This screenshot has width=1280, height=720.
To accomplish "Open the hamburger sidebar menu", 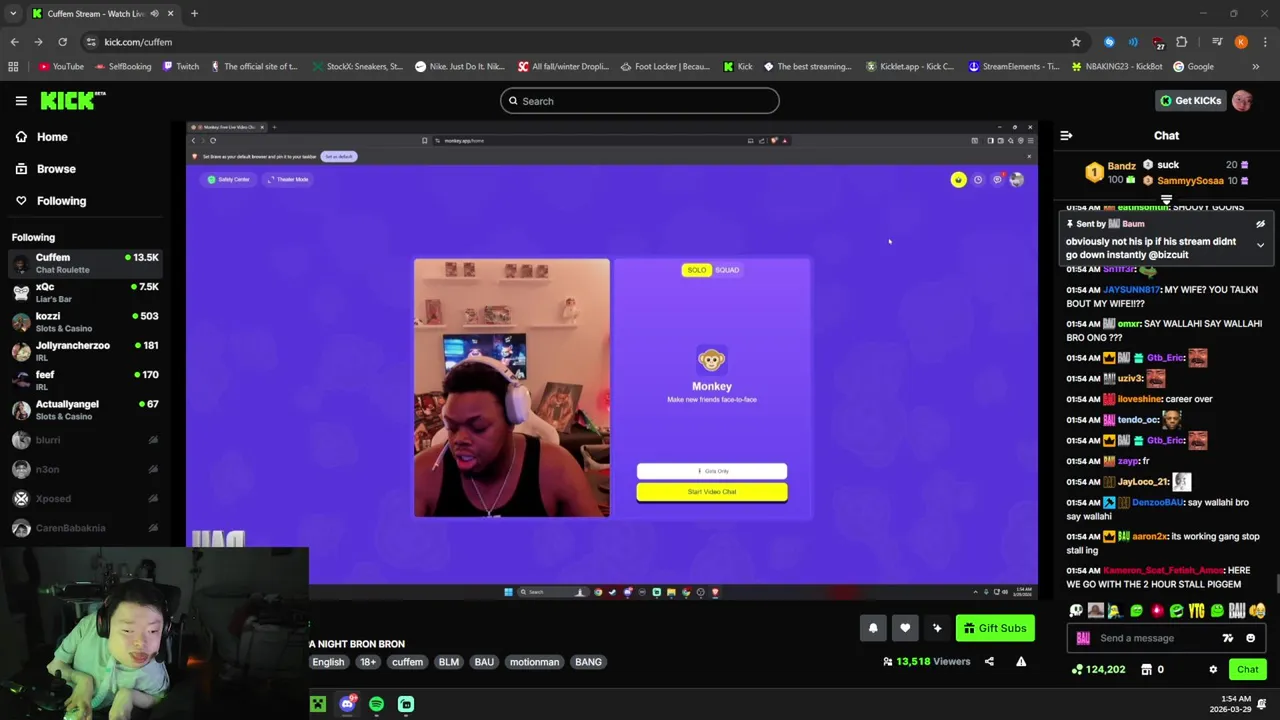I will [21, 101].
